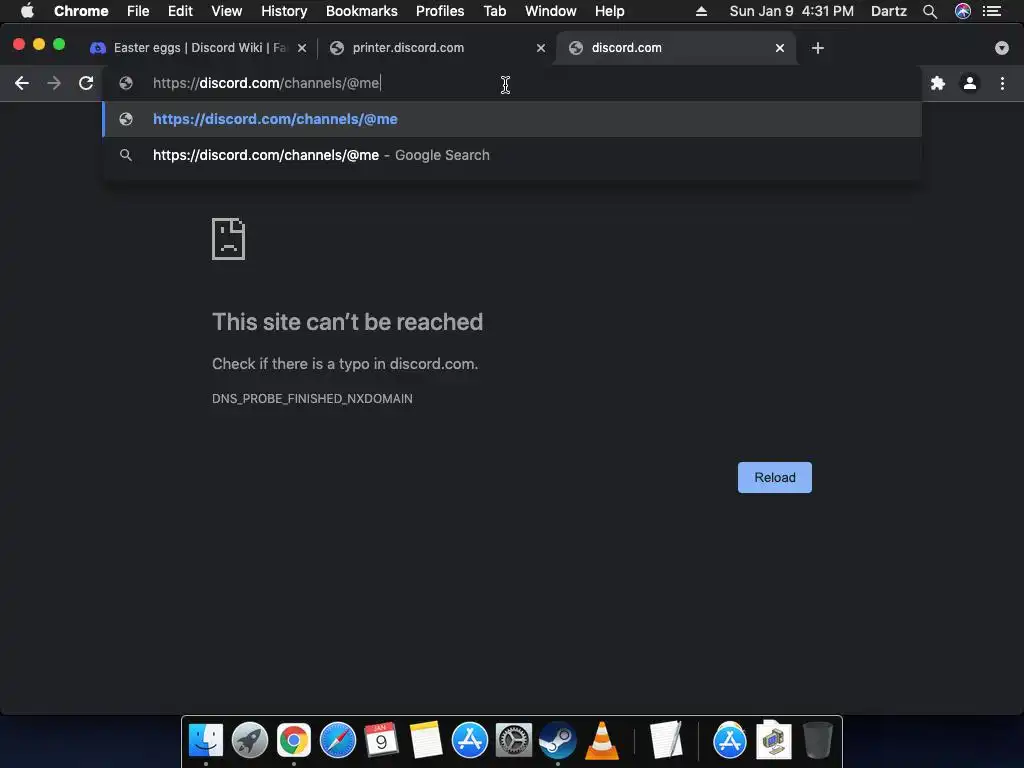Open the computer document icon beside Trash

pos(774,741)
